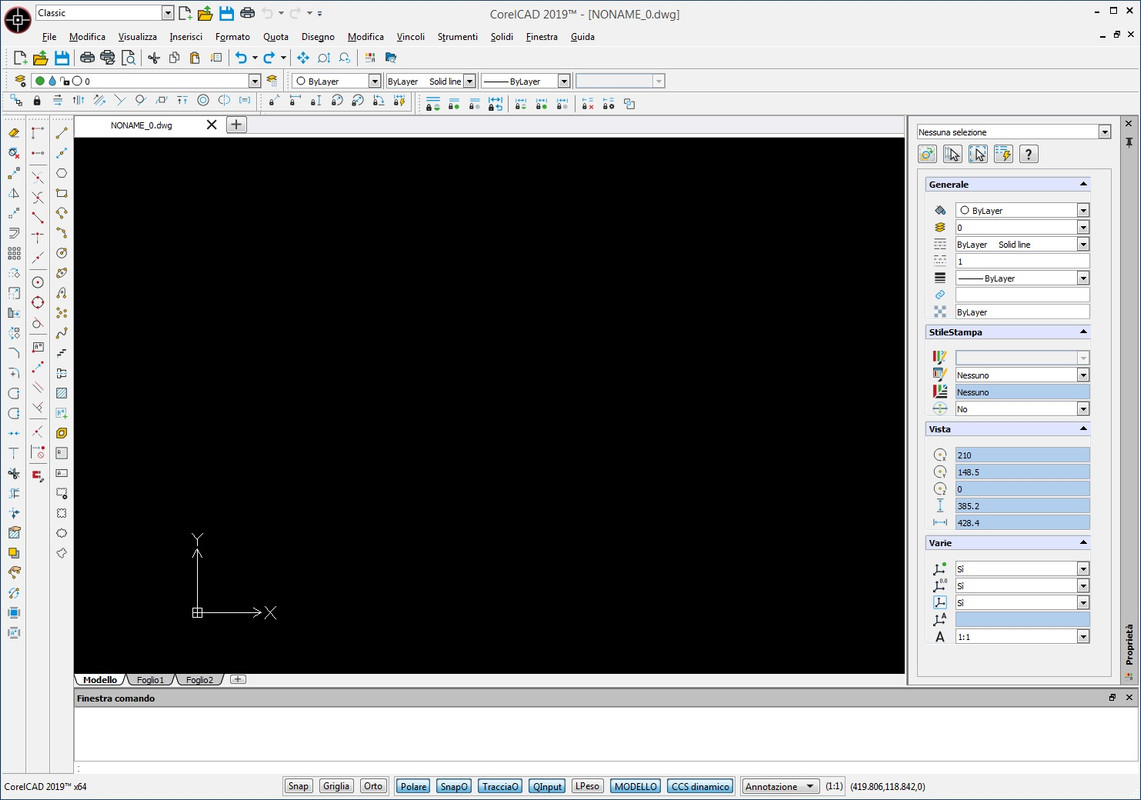The height and width of the screenshot is (800, 1141).
Task: Switch to the Foglio2 sheet tab
Action: click(x=199, y=679)
